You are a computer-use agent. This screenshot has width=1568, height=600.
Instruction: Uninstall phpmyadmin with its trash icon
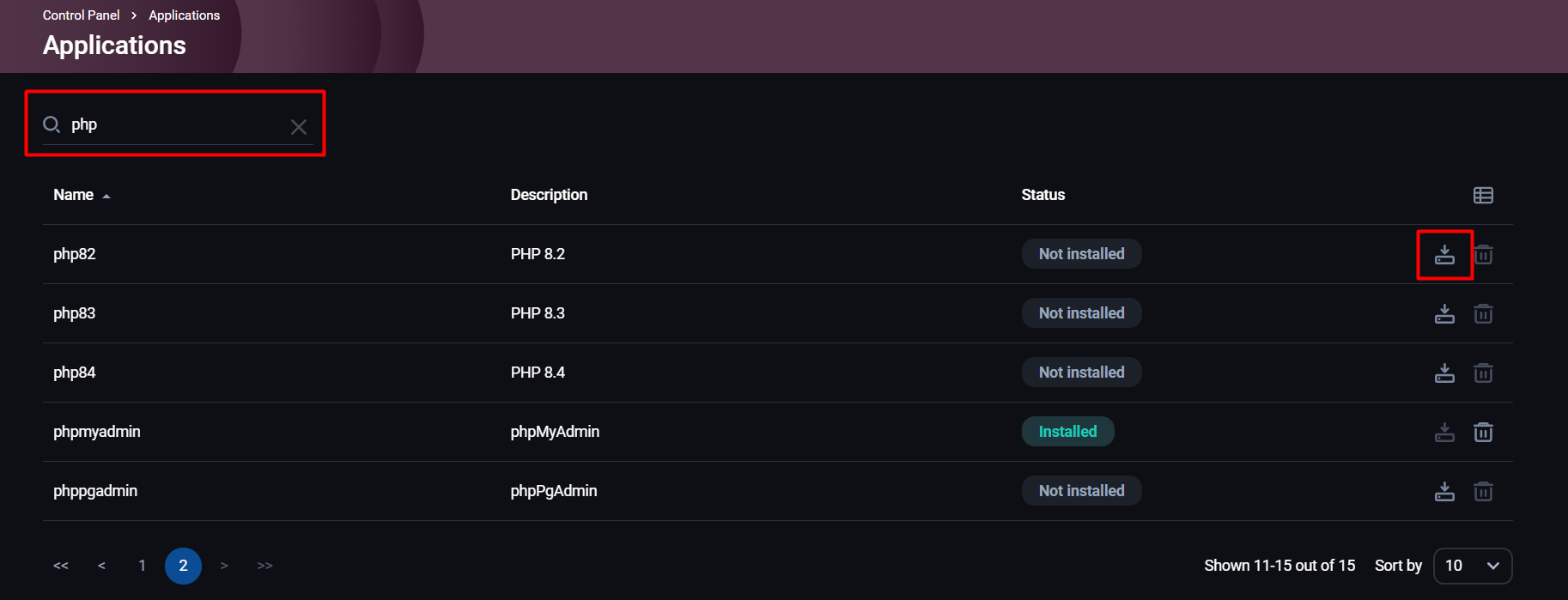[x=1483, y=432]
